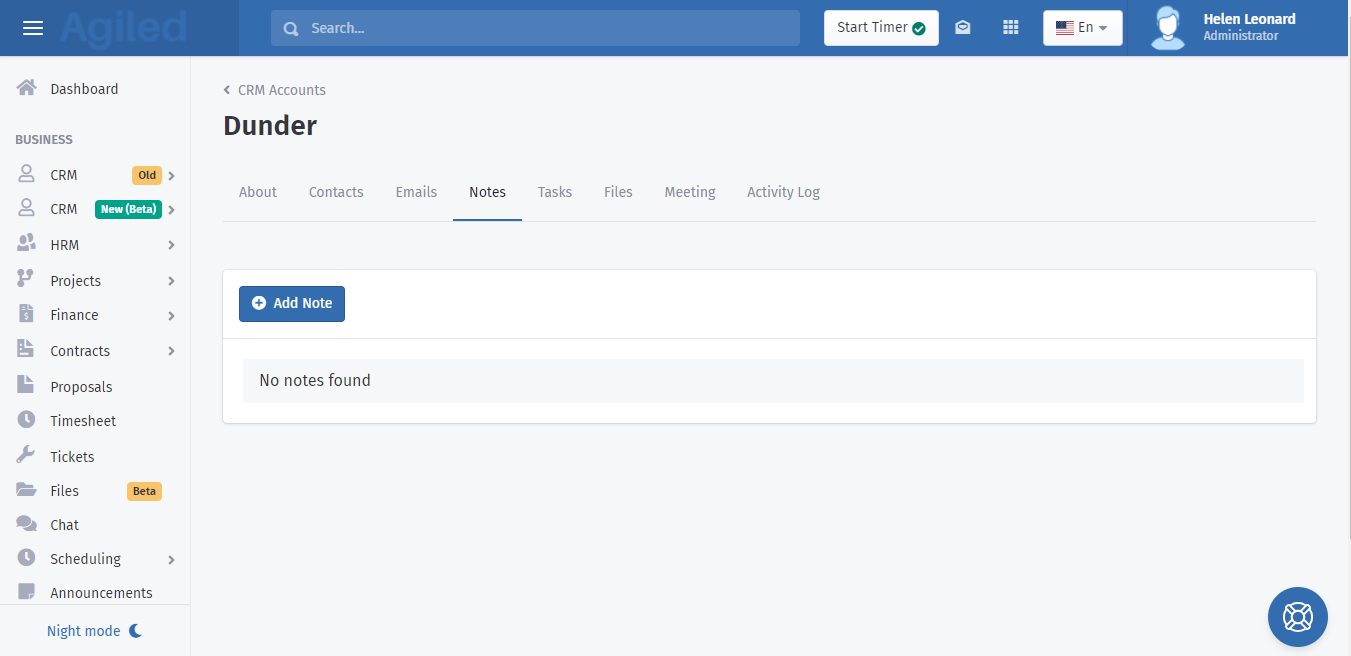The image size is (1351, 656).
Task: Click the help lifebuoy floating button
Action: pyautogui.click(x=1297, y=617)
